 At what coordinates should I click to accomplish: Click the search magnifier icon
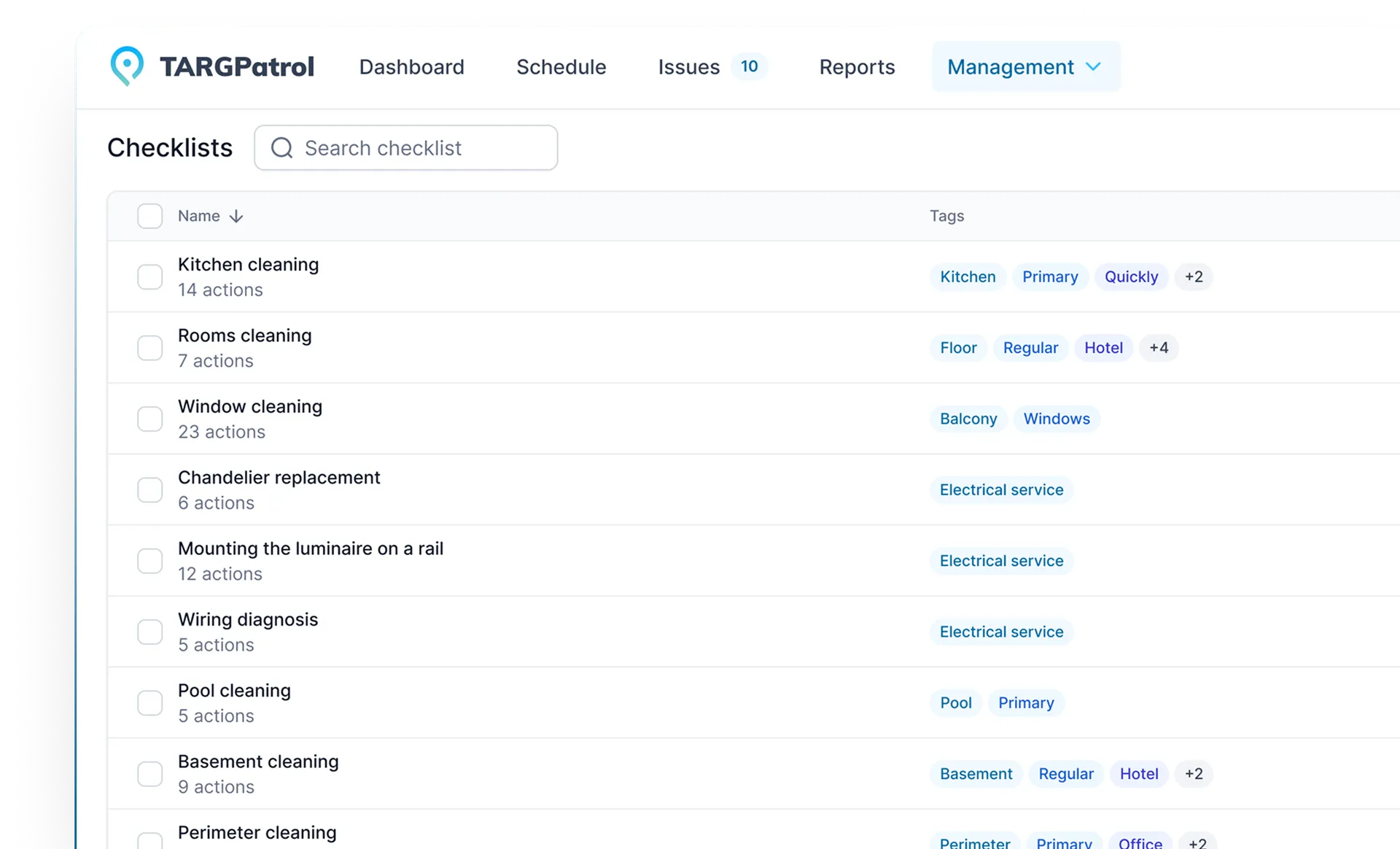tap(281, 147)
